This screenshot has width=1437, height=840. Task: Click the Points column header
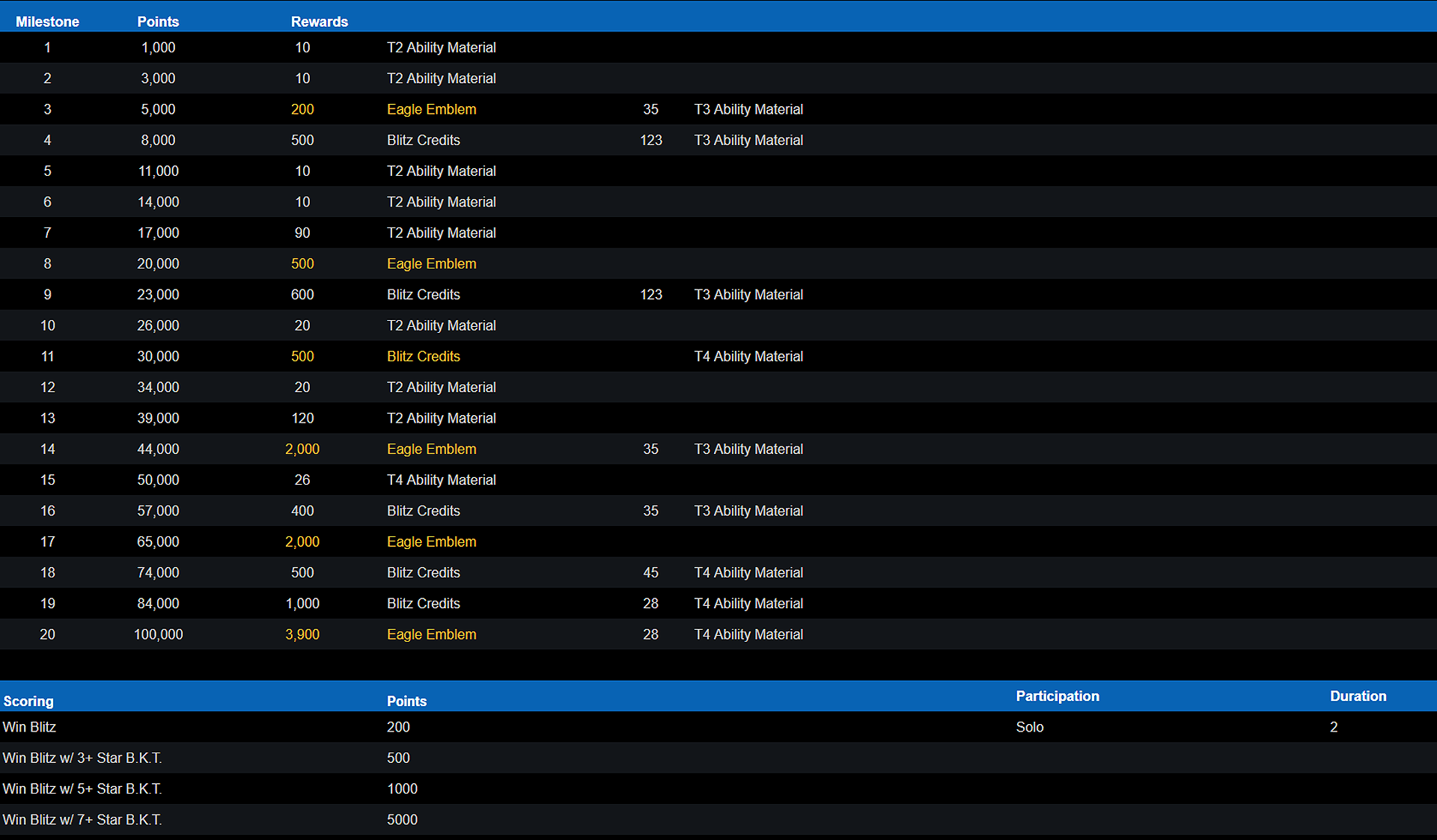click(x=158, y=22)
